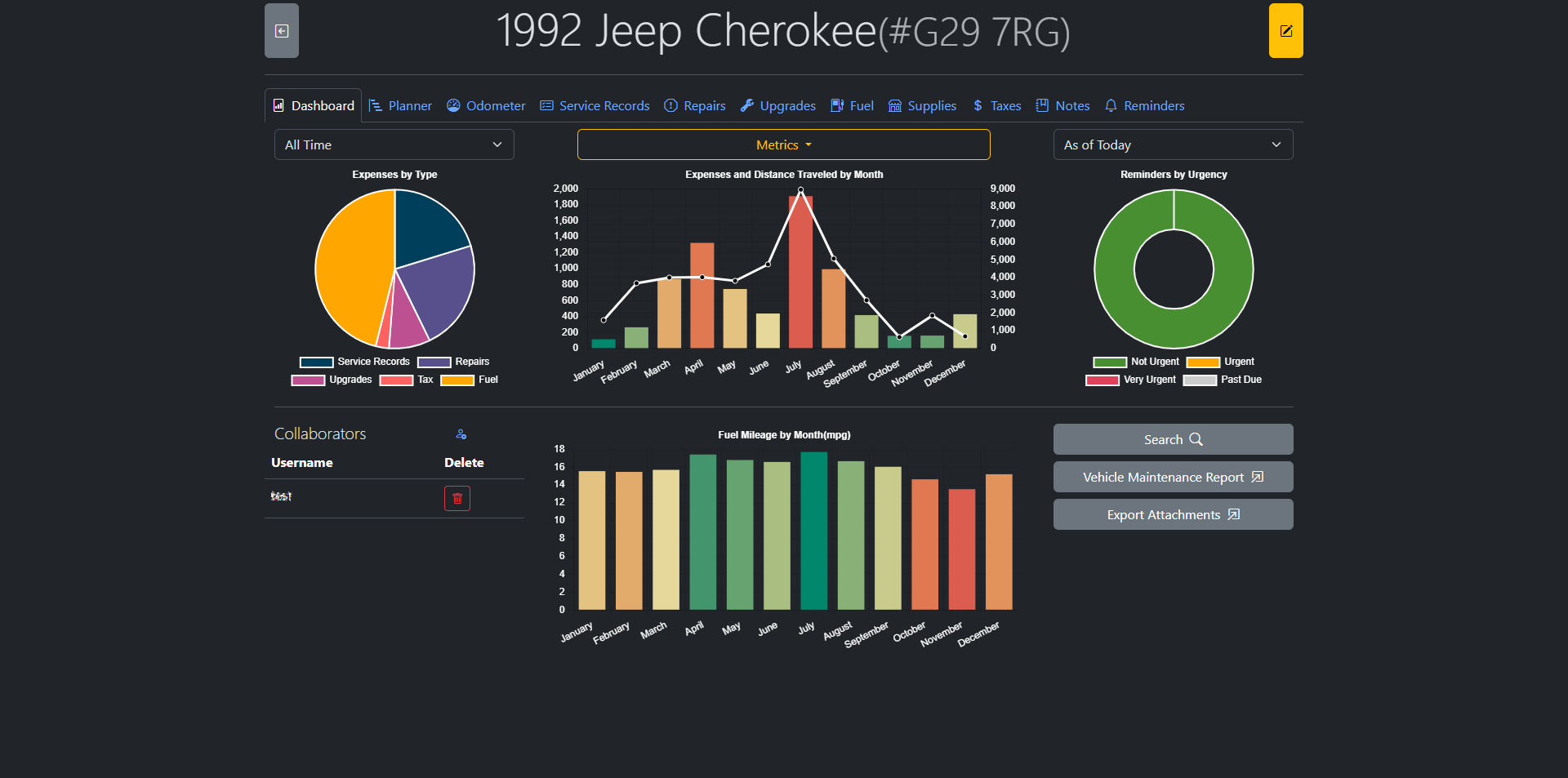Click the yellow edit vehicle icon

tap(1285, 31)
